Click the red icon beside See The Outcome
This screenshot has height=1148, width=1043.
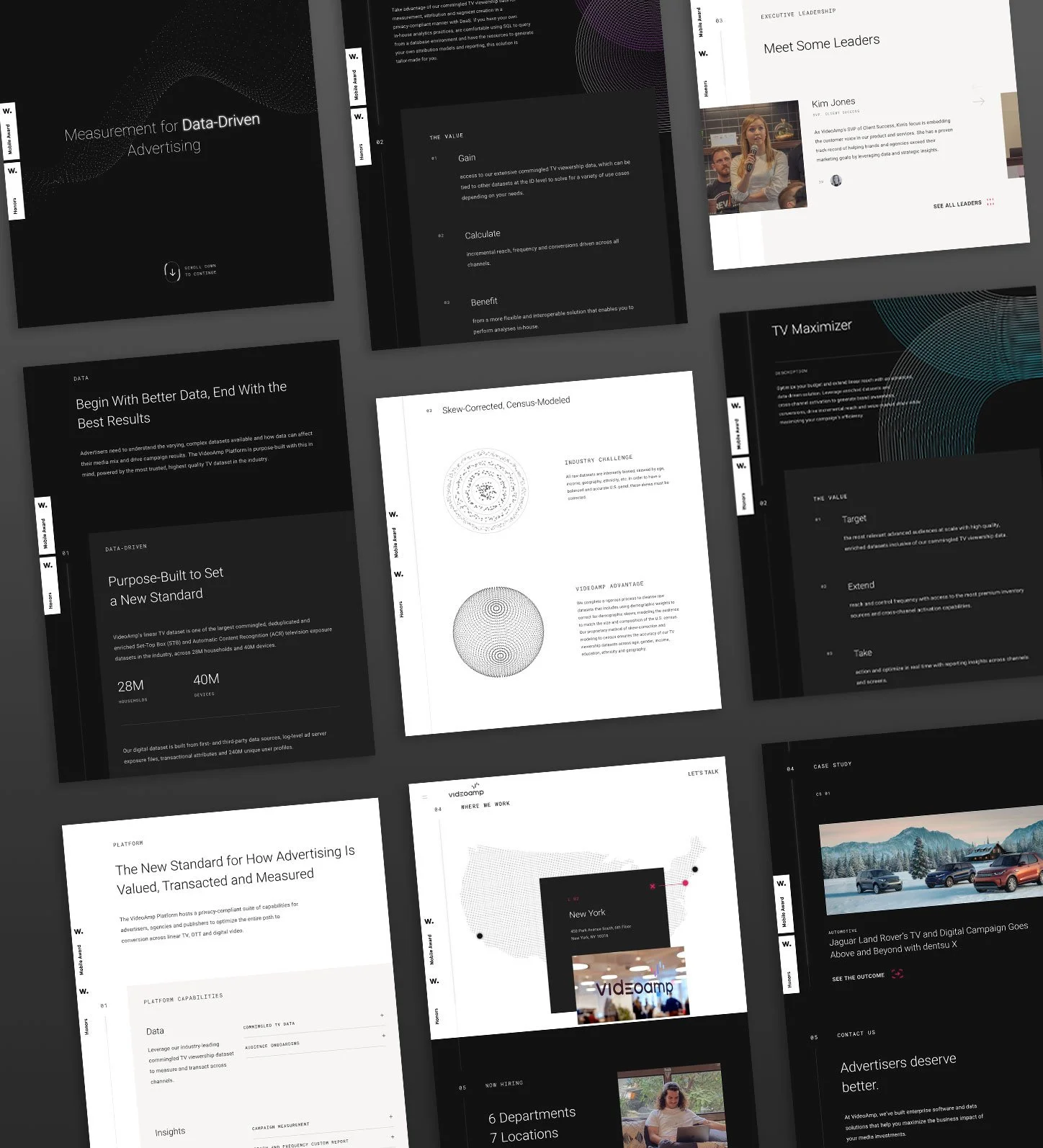[x=897, y=974]
